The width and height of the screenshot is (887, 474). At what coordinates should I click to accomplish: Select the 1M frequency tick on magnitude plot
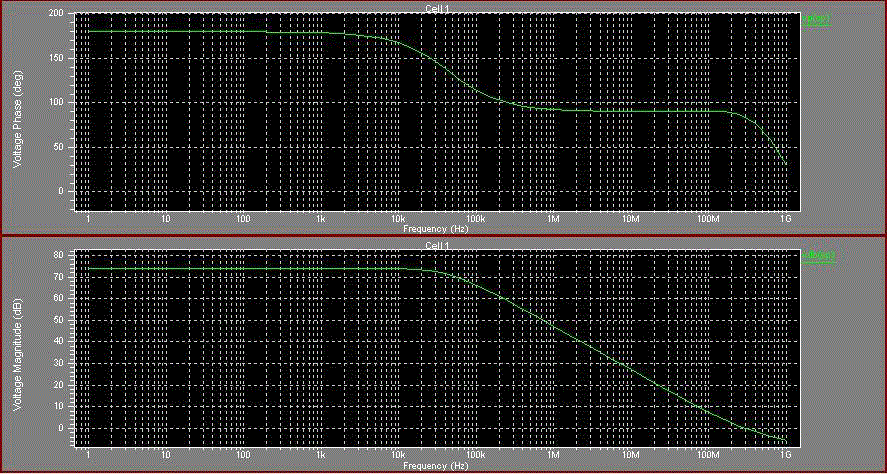(553, 457)
